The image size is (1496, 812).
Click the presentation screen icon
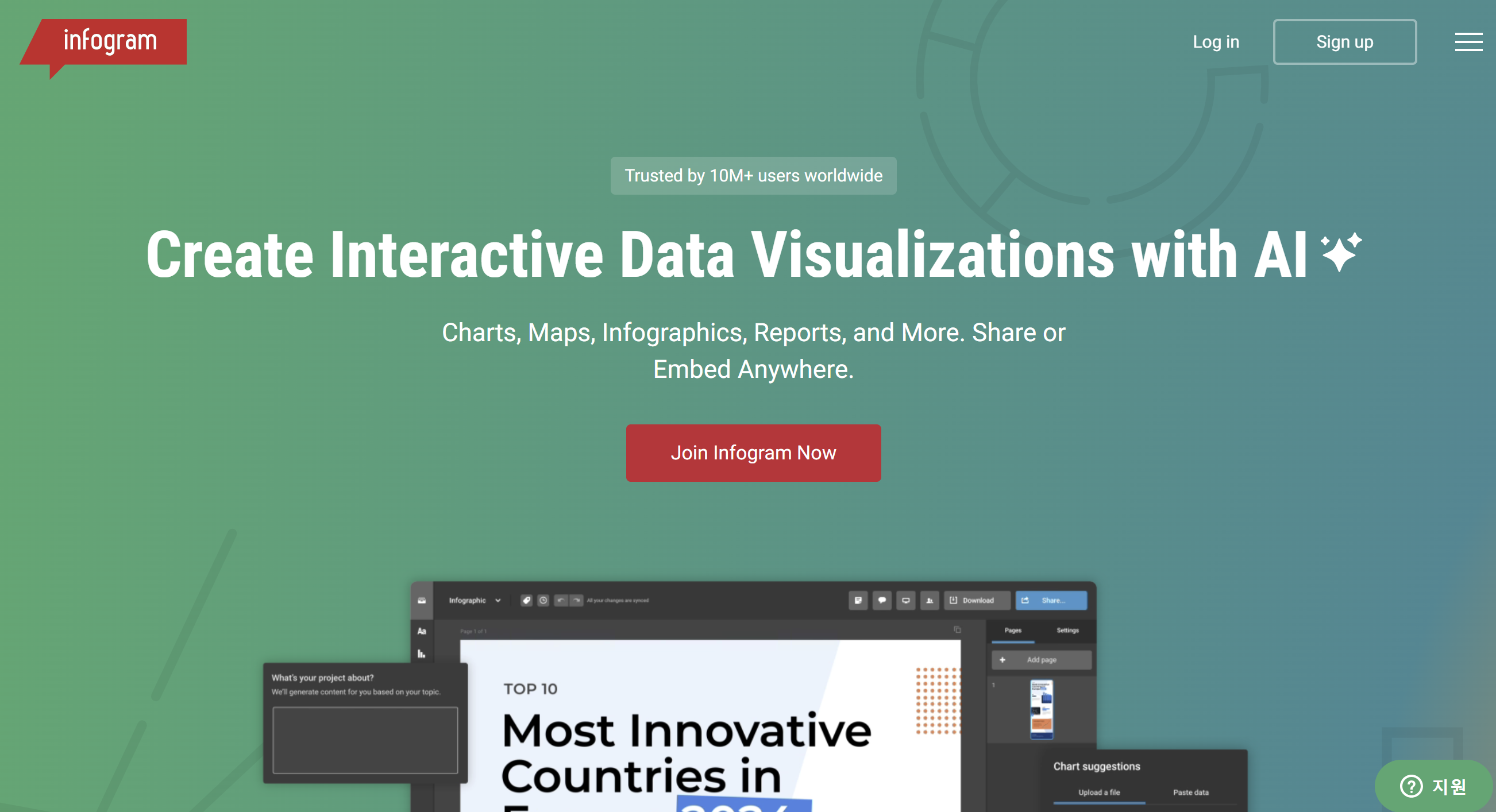(x=905, y=600)
